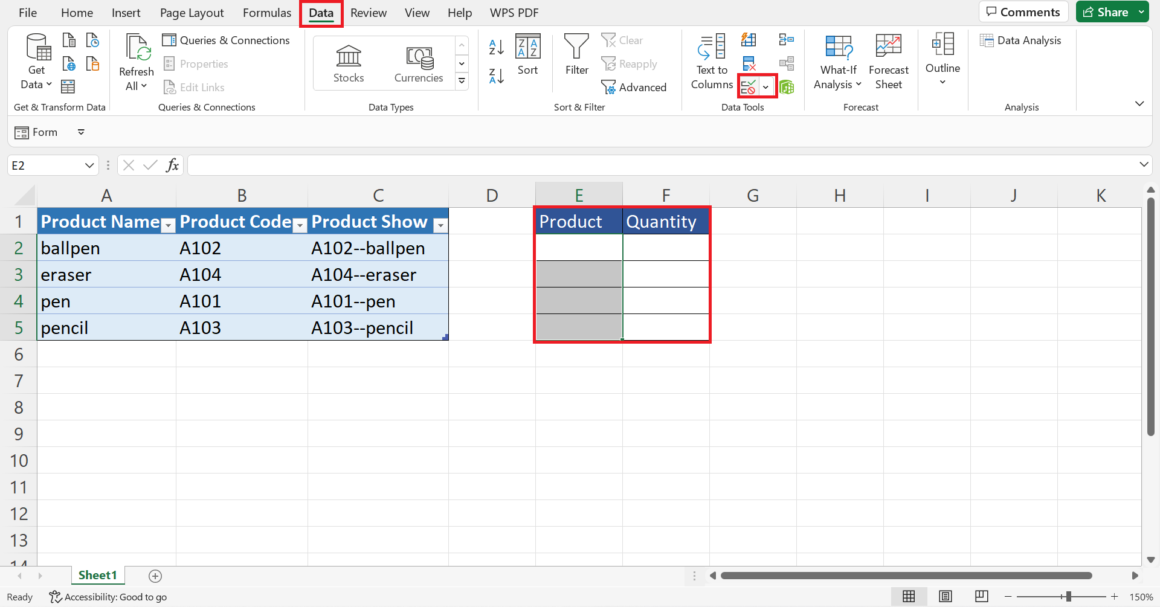Select the Remove Duplicates icon

749,62
